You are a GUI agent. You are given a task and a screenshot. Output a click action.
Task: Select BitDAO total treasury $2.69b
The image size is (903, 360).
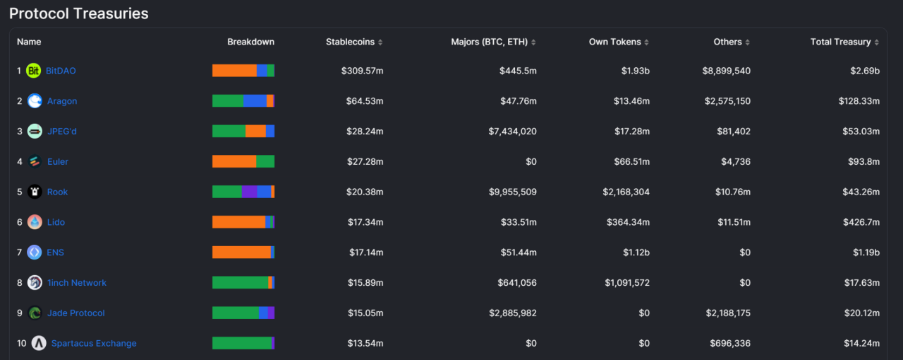point(864,71)
